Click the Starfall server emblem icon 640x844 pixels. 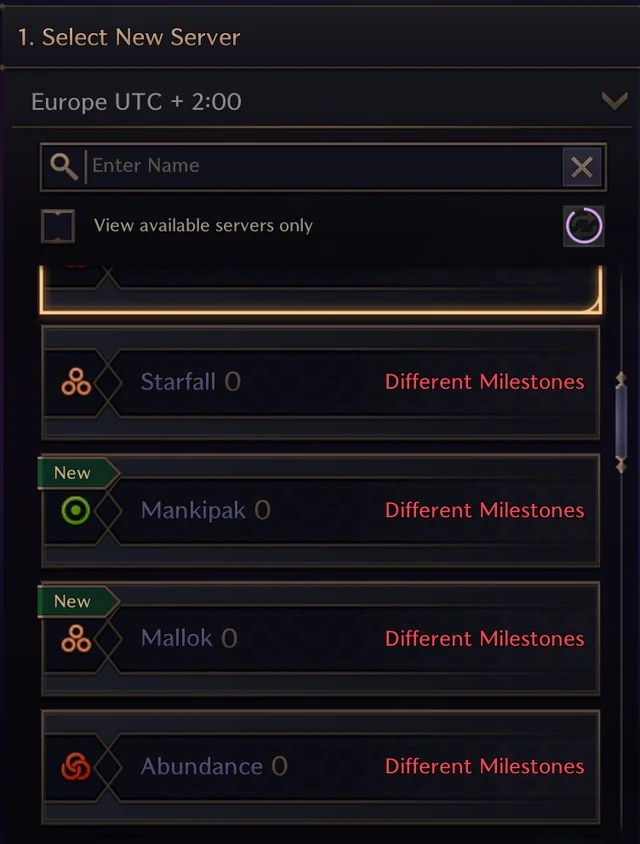tap(74, 382)
